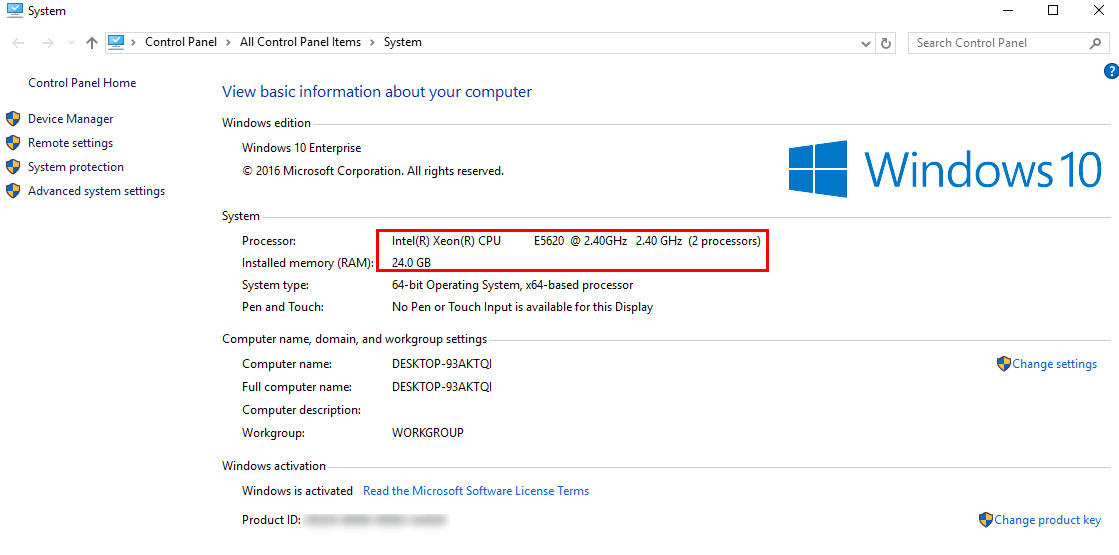Image resolution: width=1119 pixels, height=555 pixels.
Task: Open Device Manager
Action: (70, 119)
